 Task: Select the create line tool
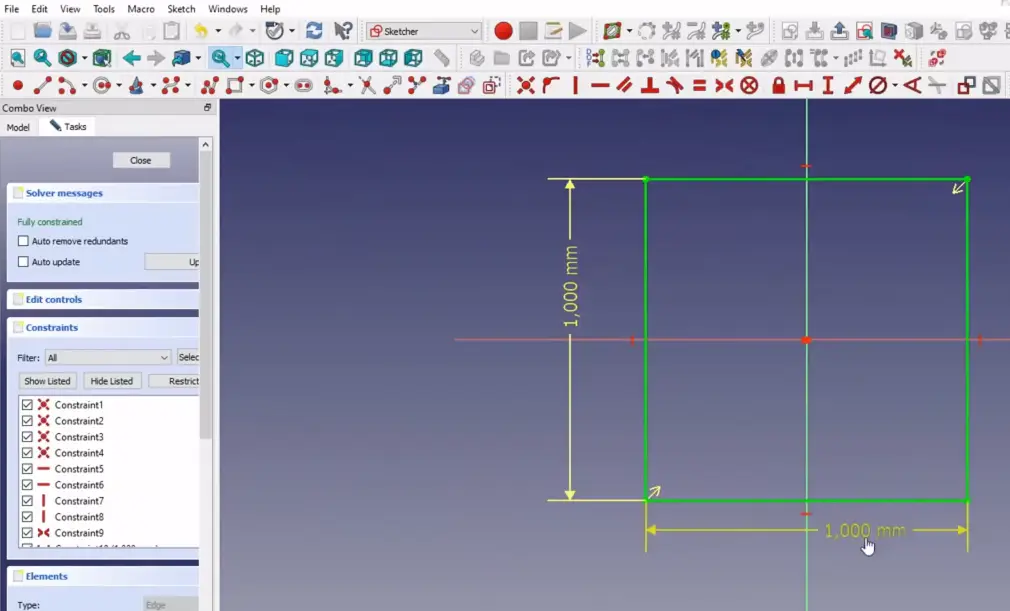[44, 86]
